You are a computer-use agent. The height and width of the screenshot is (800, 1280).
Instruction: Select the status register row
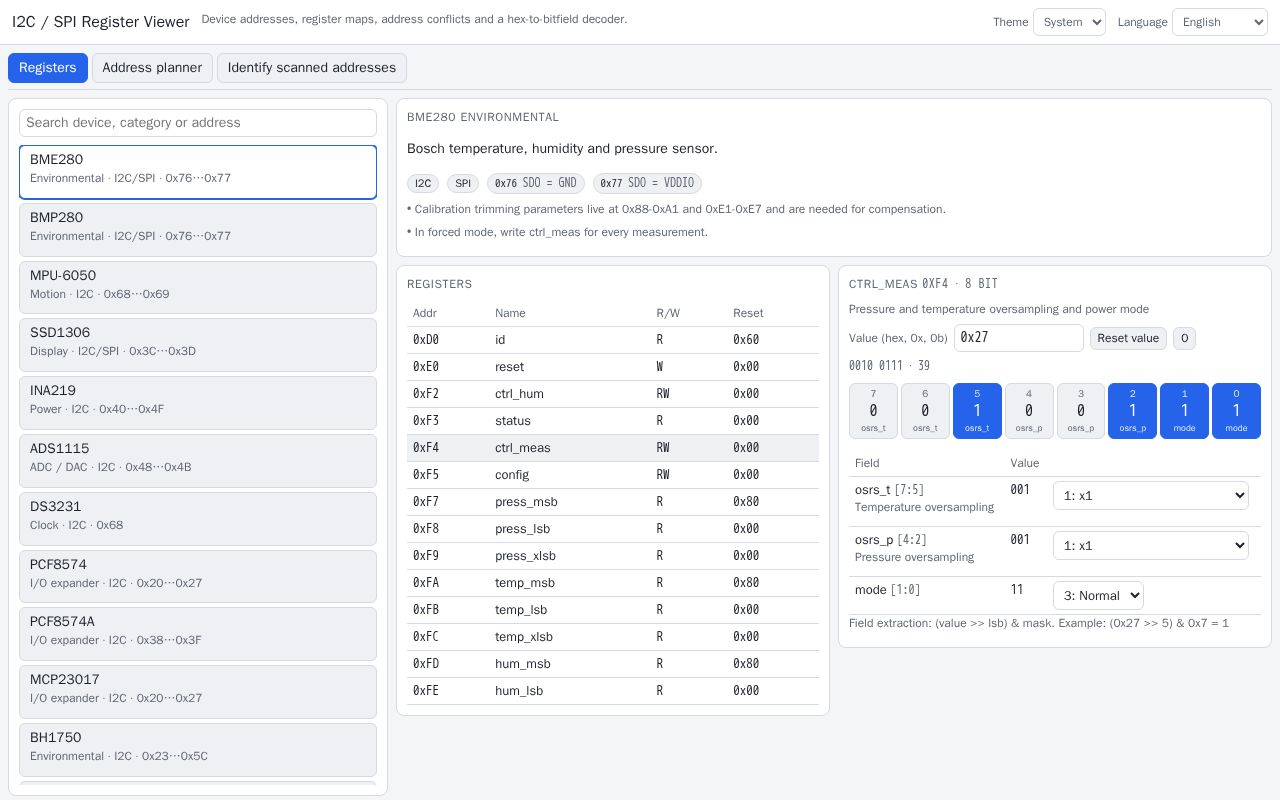pos(613,421)
